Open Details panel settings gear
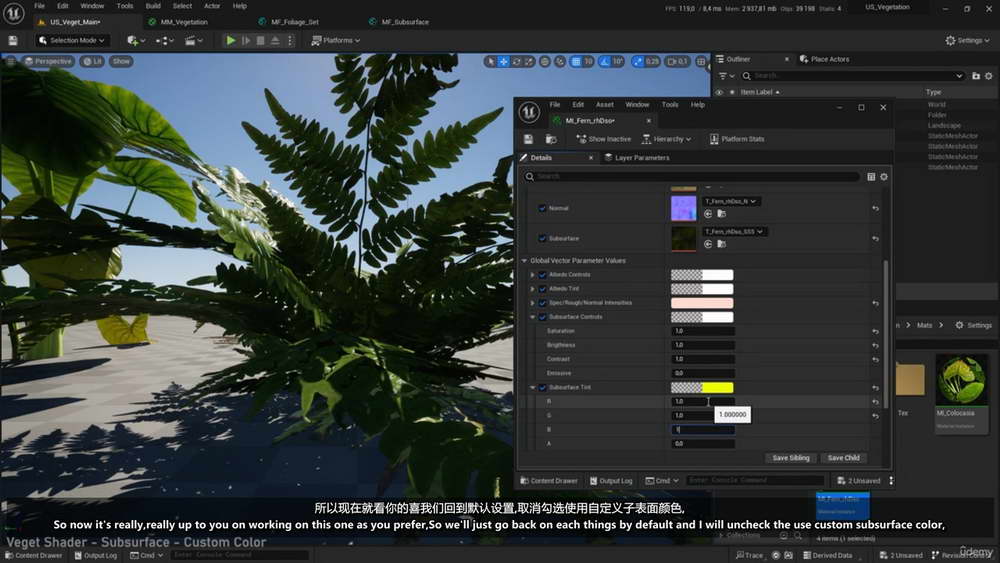 pyautogui.click(x=884, y=177)
